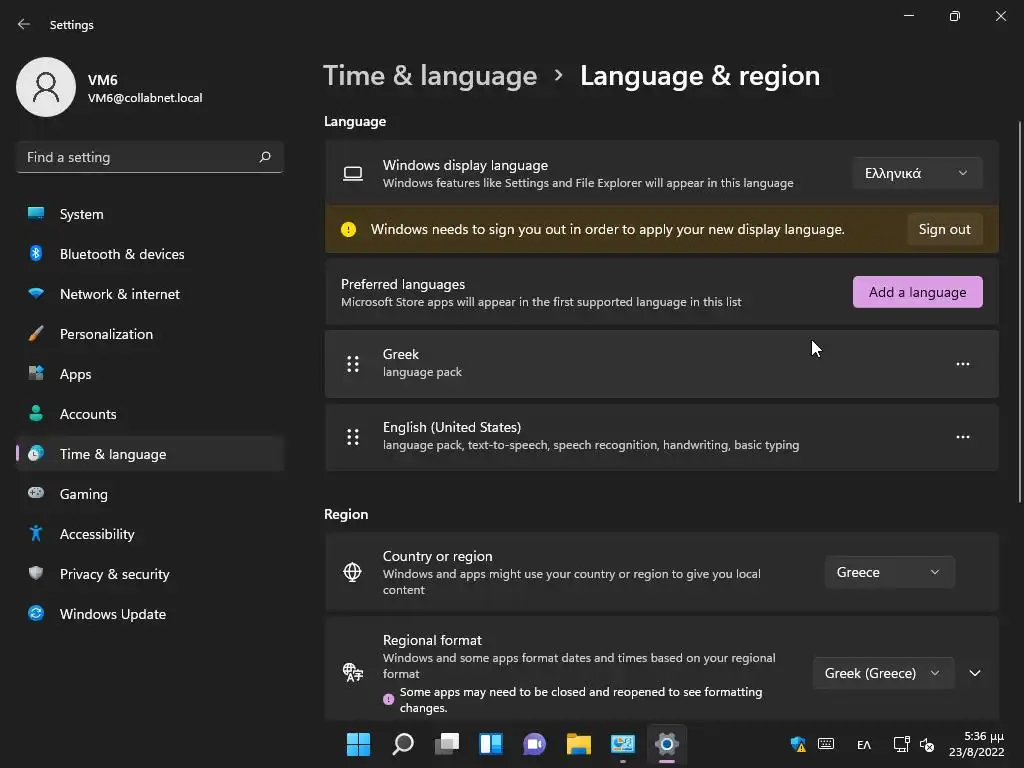Image resolution: width=1024 pixels, height=768 pixels.
Task: Go back using the Settings back arrow
Action: [x=24, y=24]
